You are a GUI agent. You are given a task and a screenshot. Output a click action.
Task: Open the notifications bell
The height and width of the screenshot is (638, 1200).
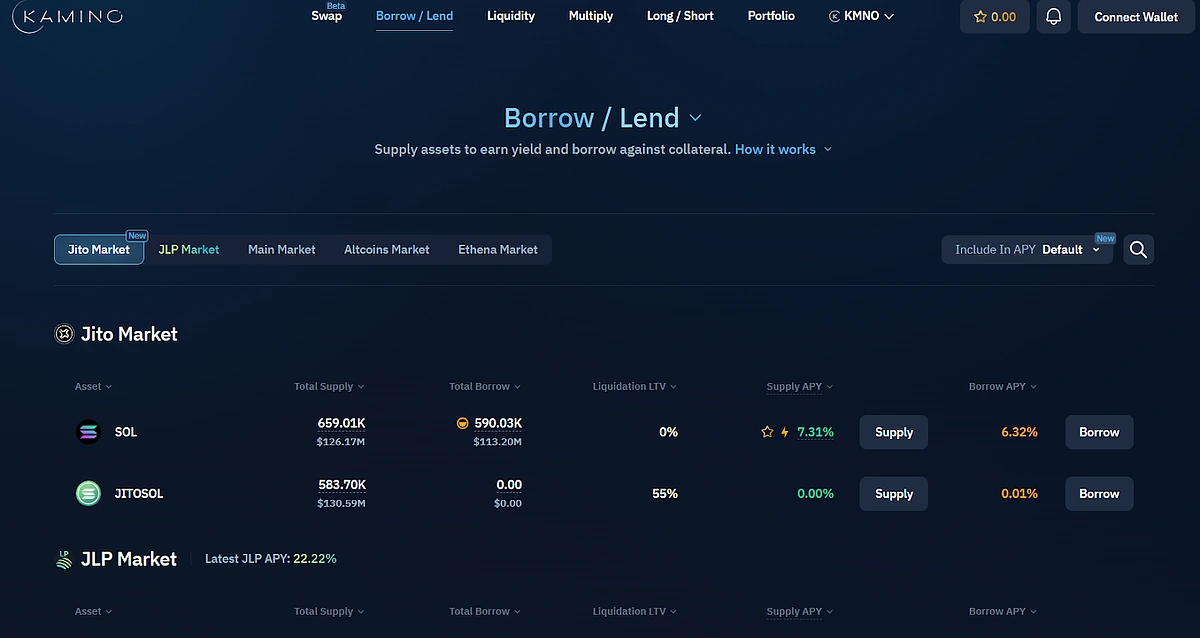pos(1053,17)
